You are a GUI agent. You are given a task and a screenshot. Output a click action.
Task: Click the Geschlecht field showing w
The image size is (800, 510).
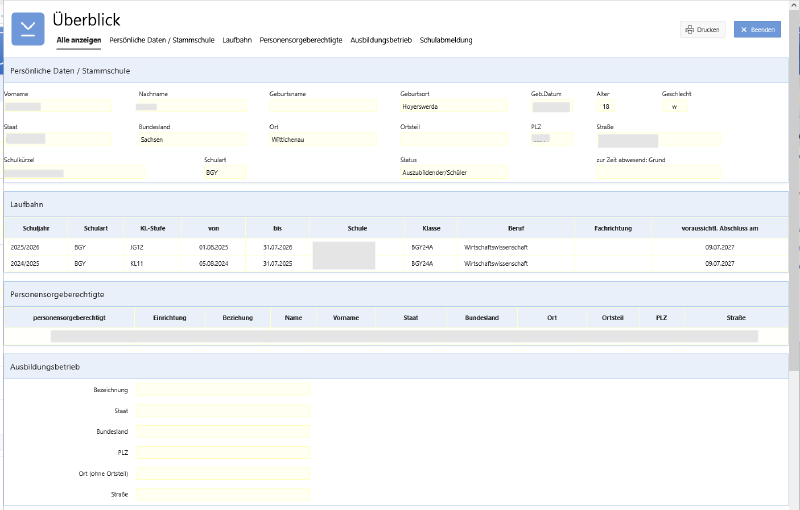click(x=674, y=106)
